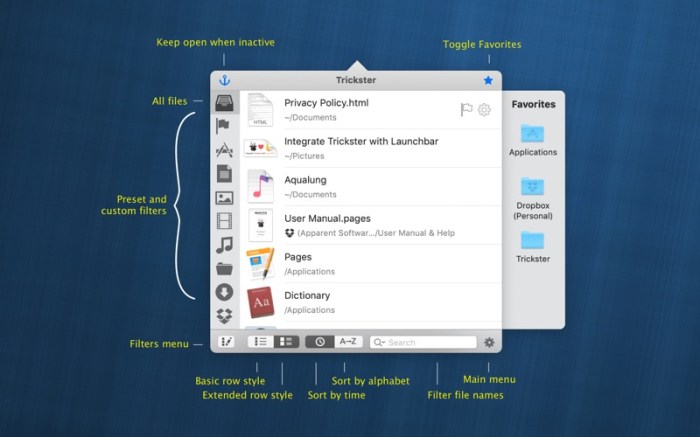Open Applications folder in Favorites
This screenshot has width=700, height=437.
click(533, 140)
